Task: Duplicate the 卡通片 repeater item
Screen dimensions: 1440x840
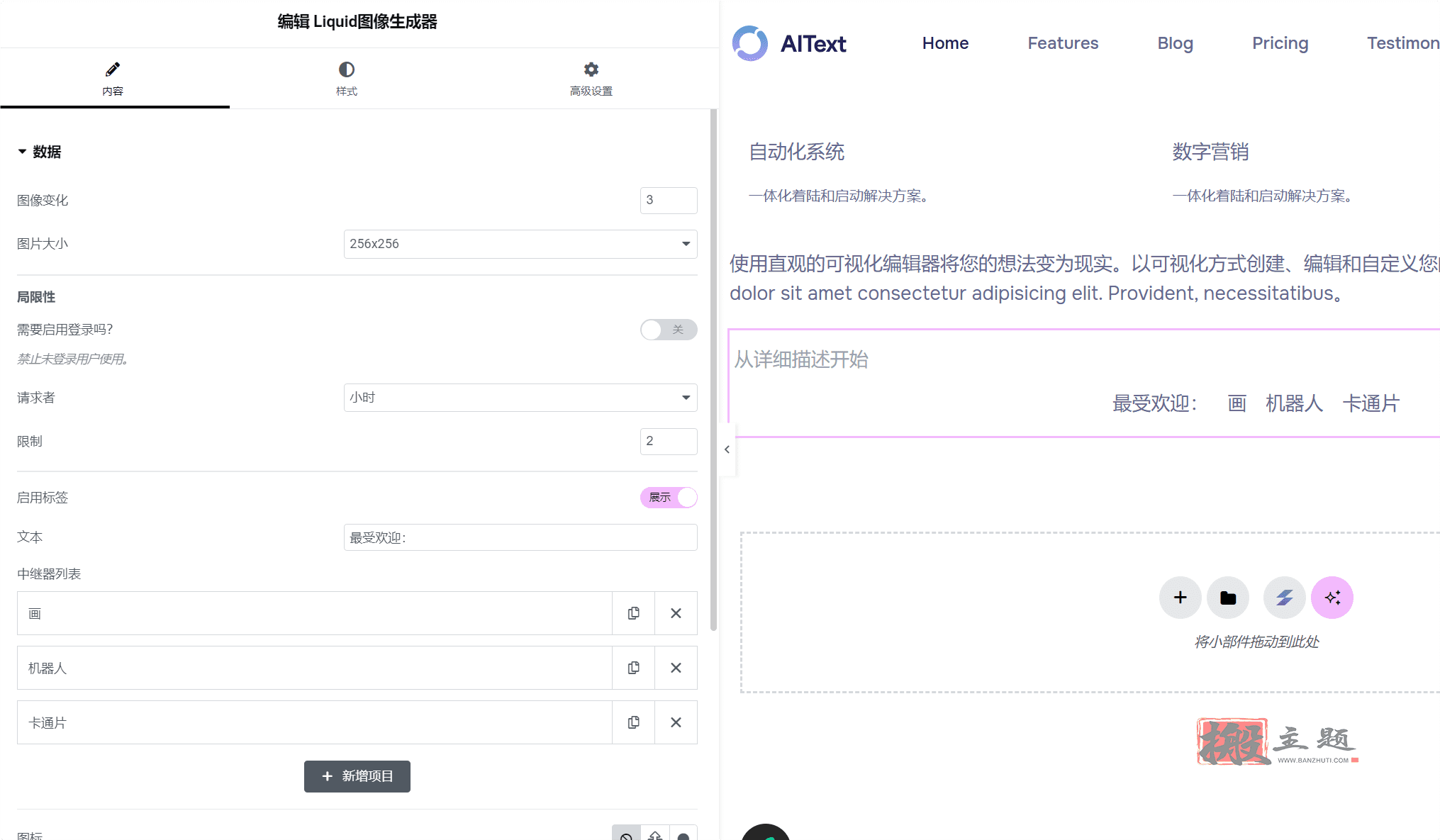Action: coord(633,722)
